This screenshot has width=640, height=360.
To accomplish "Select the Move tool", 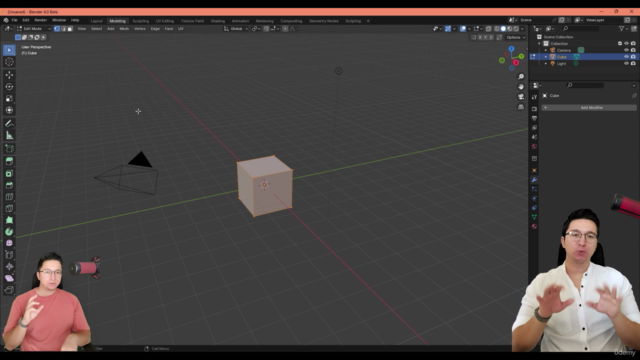I will 9,75.
